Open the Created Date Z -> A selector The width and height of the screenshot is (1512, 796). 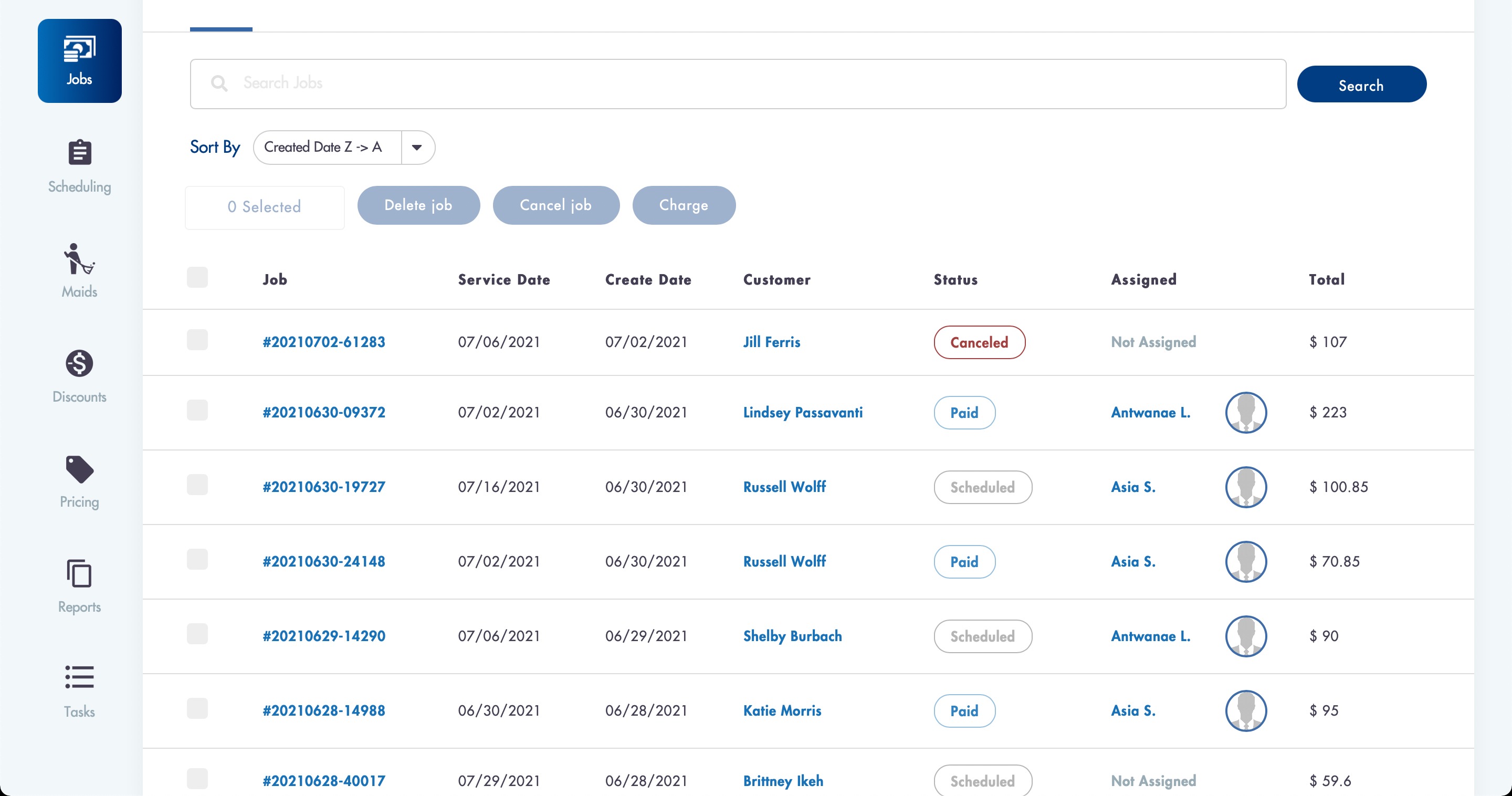pos(344,148)
